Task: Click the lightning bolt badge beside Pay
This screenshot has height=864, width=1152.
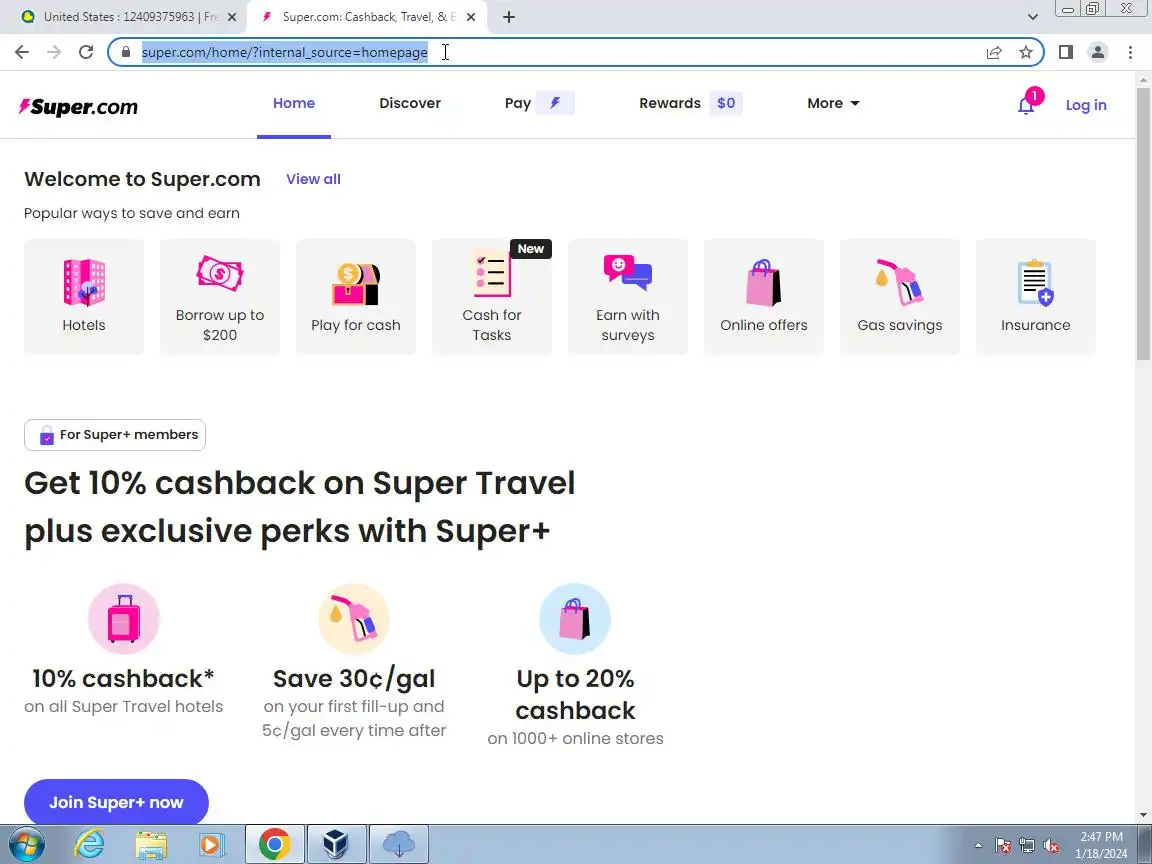Action: (555, 103)
